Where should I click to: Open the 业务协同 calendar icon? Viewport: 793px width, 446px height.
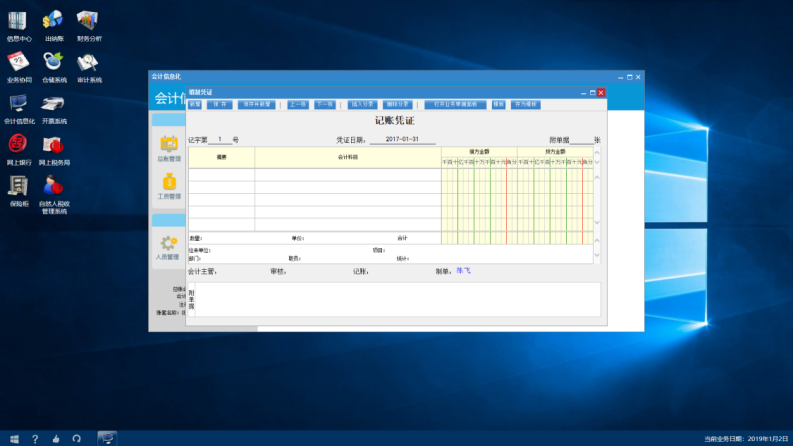pyautogui.click(x=18, y=67)
